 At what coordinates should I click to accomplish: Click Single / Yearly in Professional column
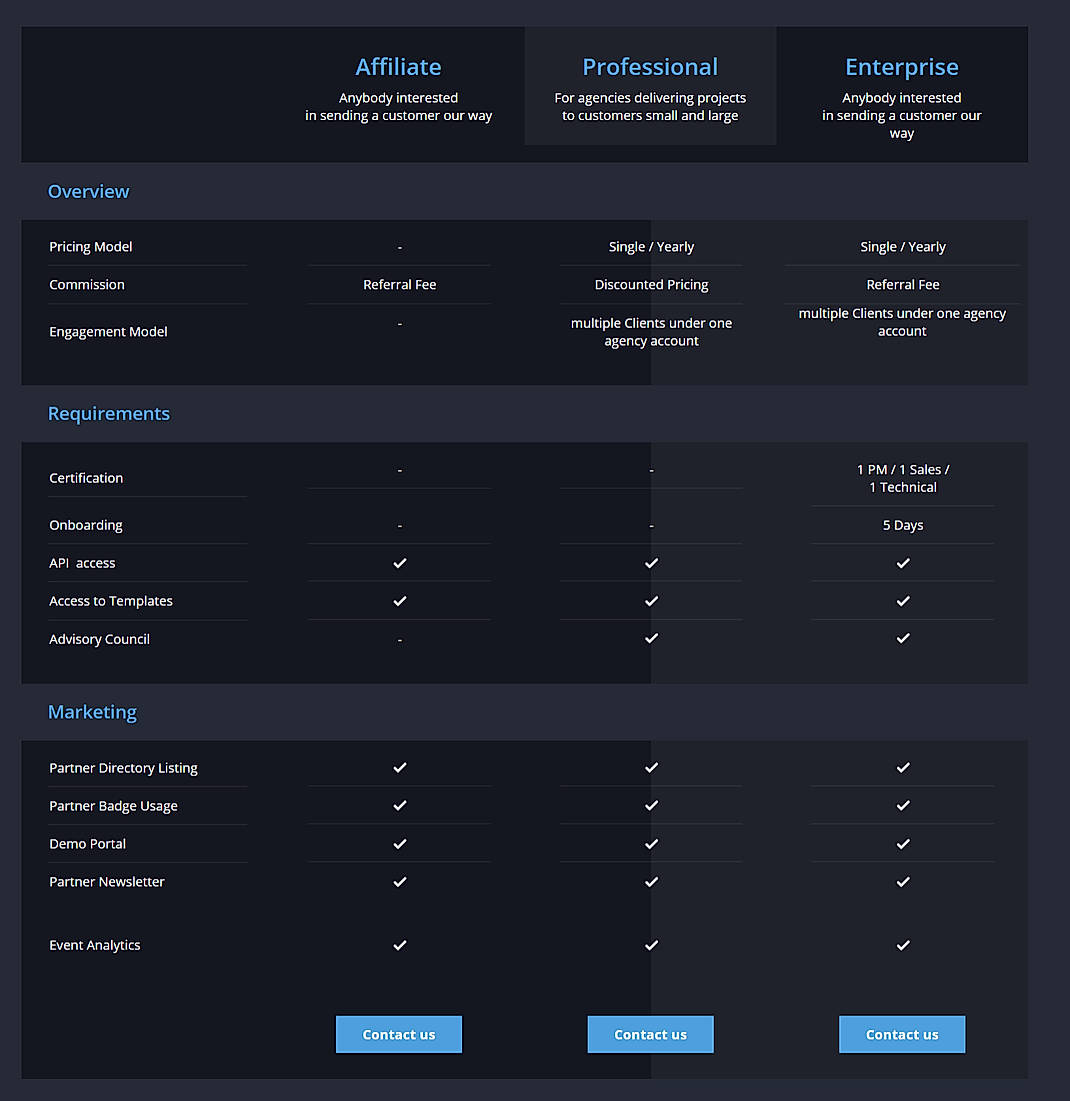(652, 246)
